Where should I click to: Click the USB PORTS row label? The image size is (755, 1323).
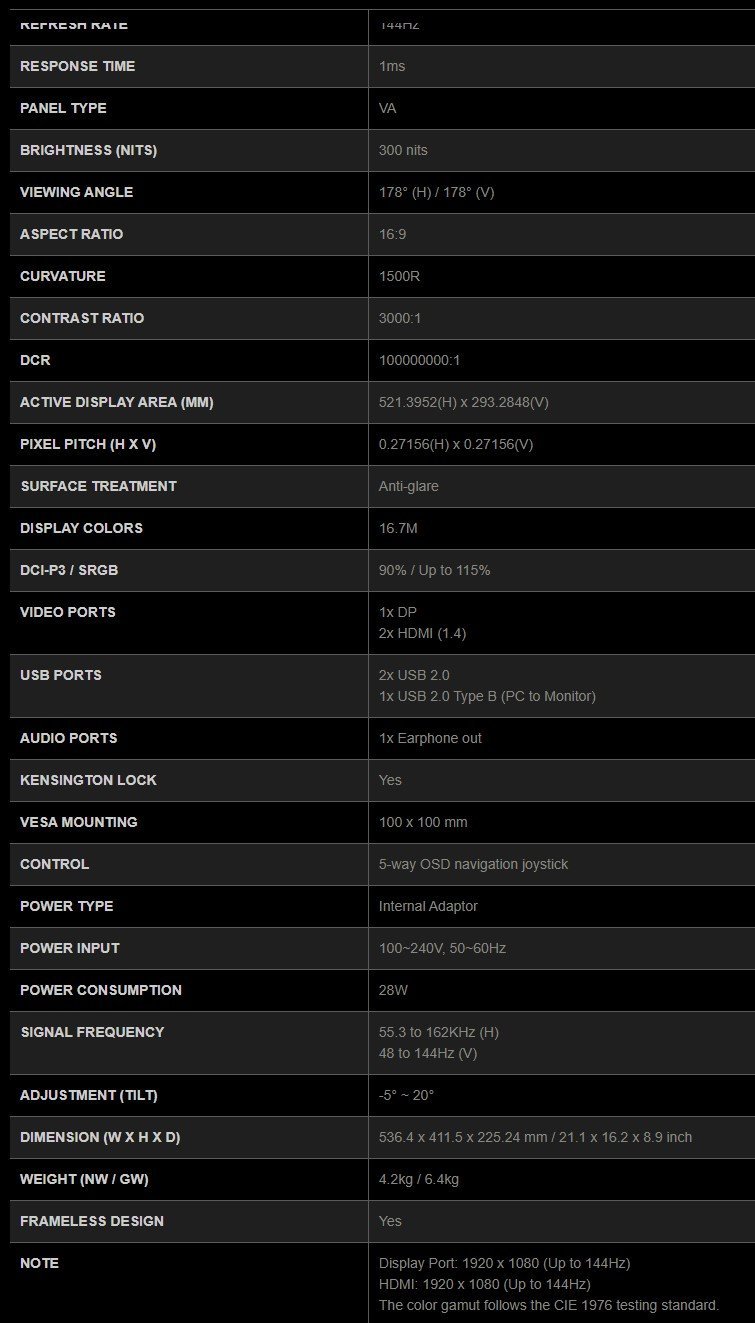(61, 675)
